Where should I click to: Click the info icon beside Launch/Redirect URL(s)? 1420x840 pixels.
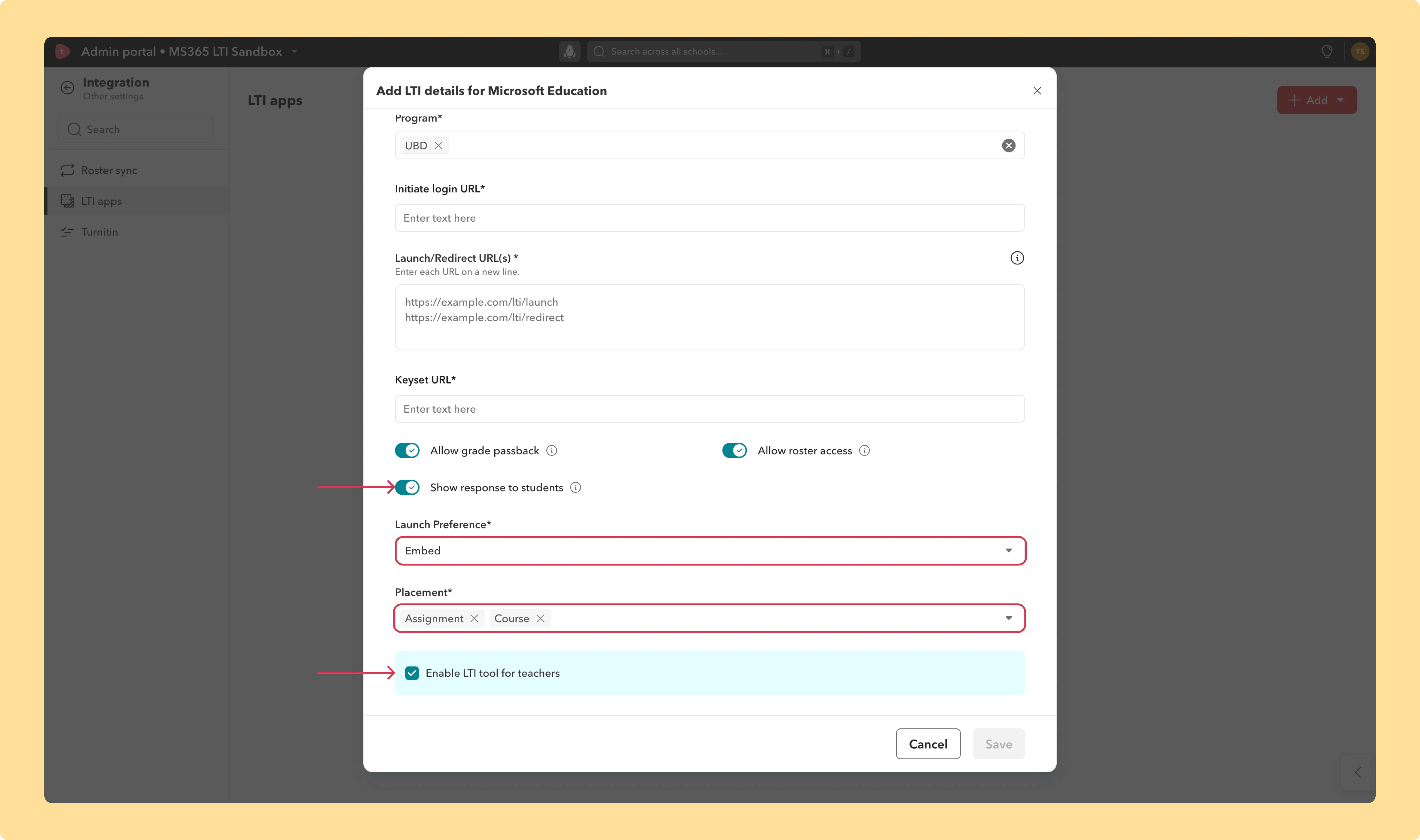pos(1017,258)
